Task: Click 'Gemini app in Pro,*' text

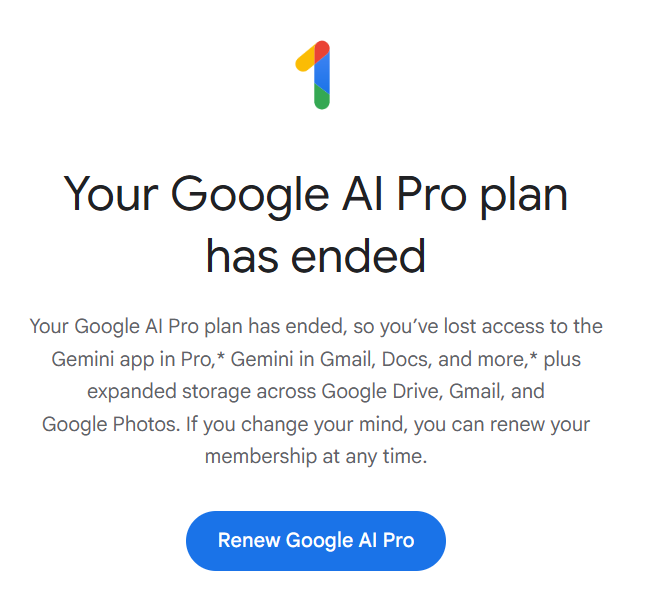Action: (138, 360)
